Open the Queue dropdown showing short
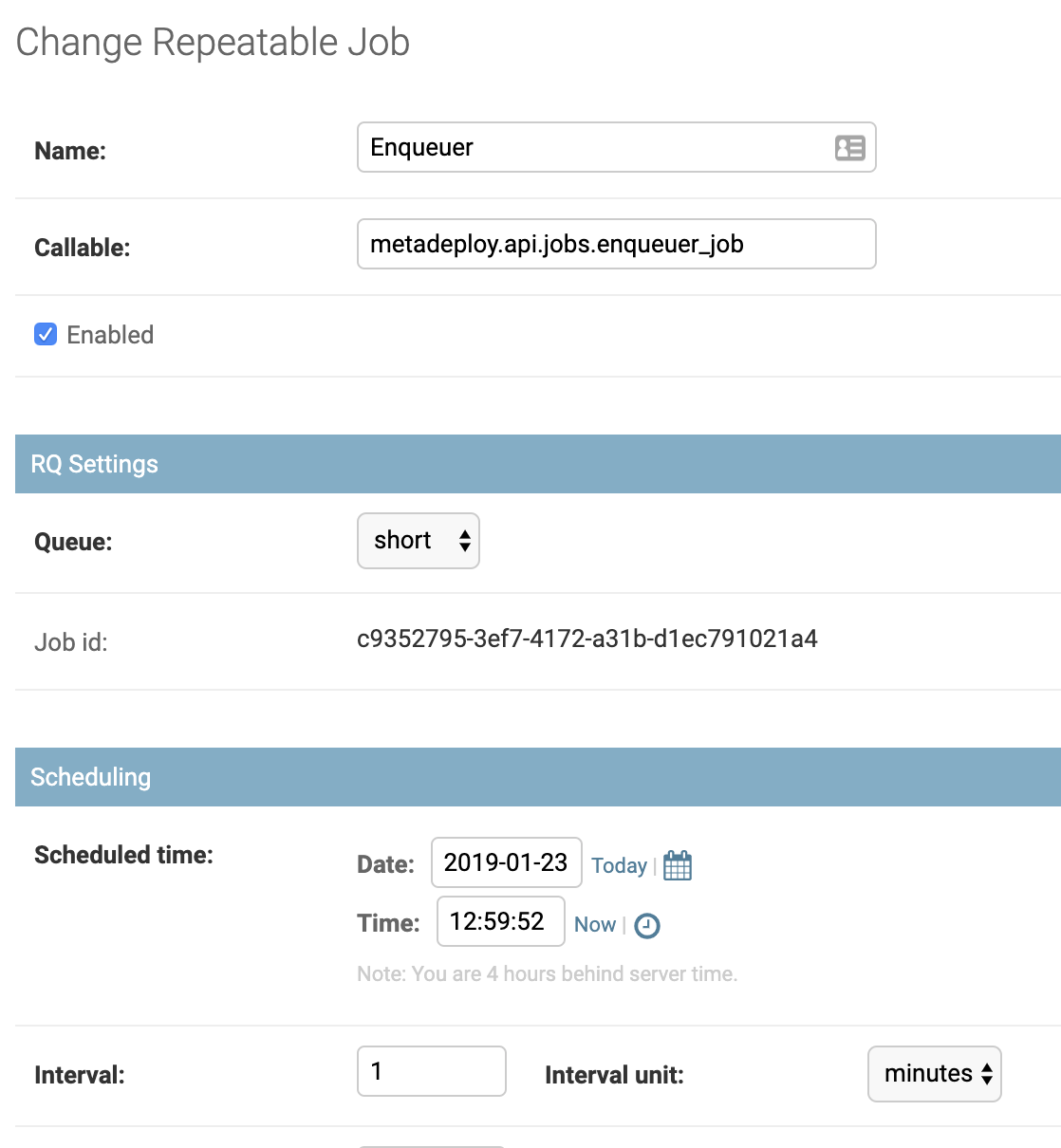 (418, 541)
